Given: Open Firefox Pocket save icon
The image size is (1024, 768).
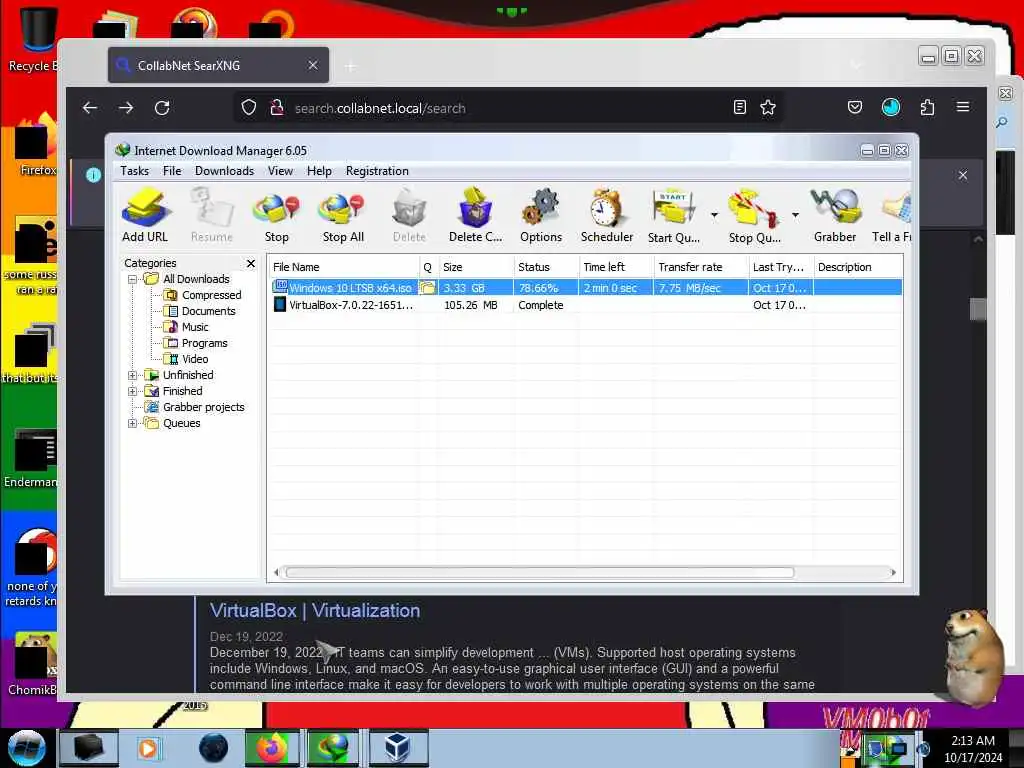Looking at the screenshot, I should [855, 107].
